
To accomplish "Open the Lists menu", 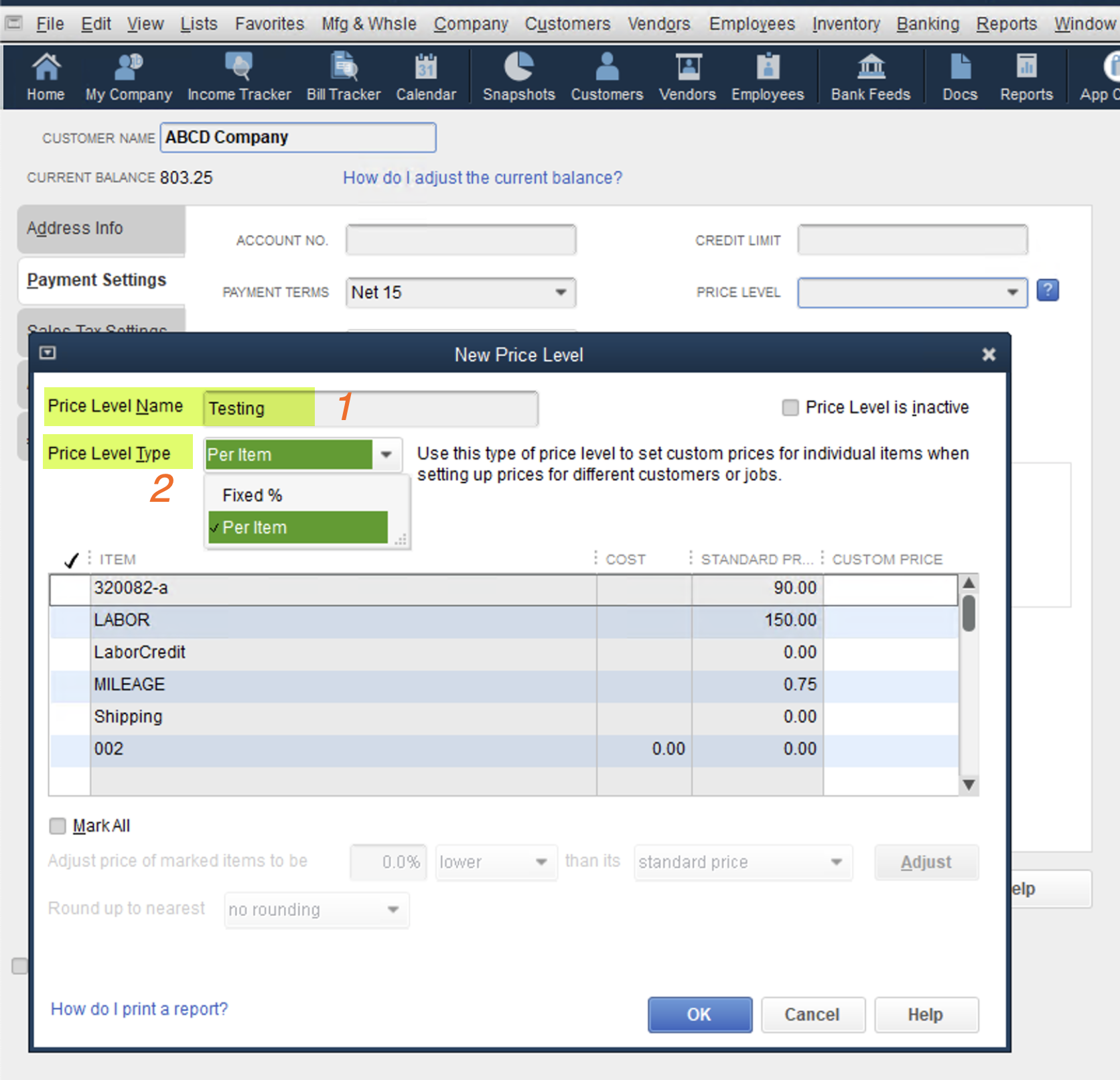I will (198, 24).
